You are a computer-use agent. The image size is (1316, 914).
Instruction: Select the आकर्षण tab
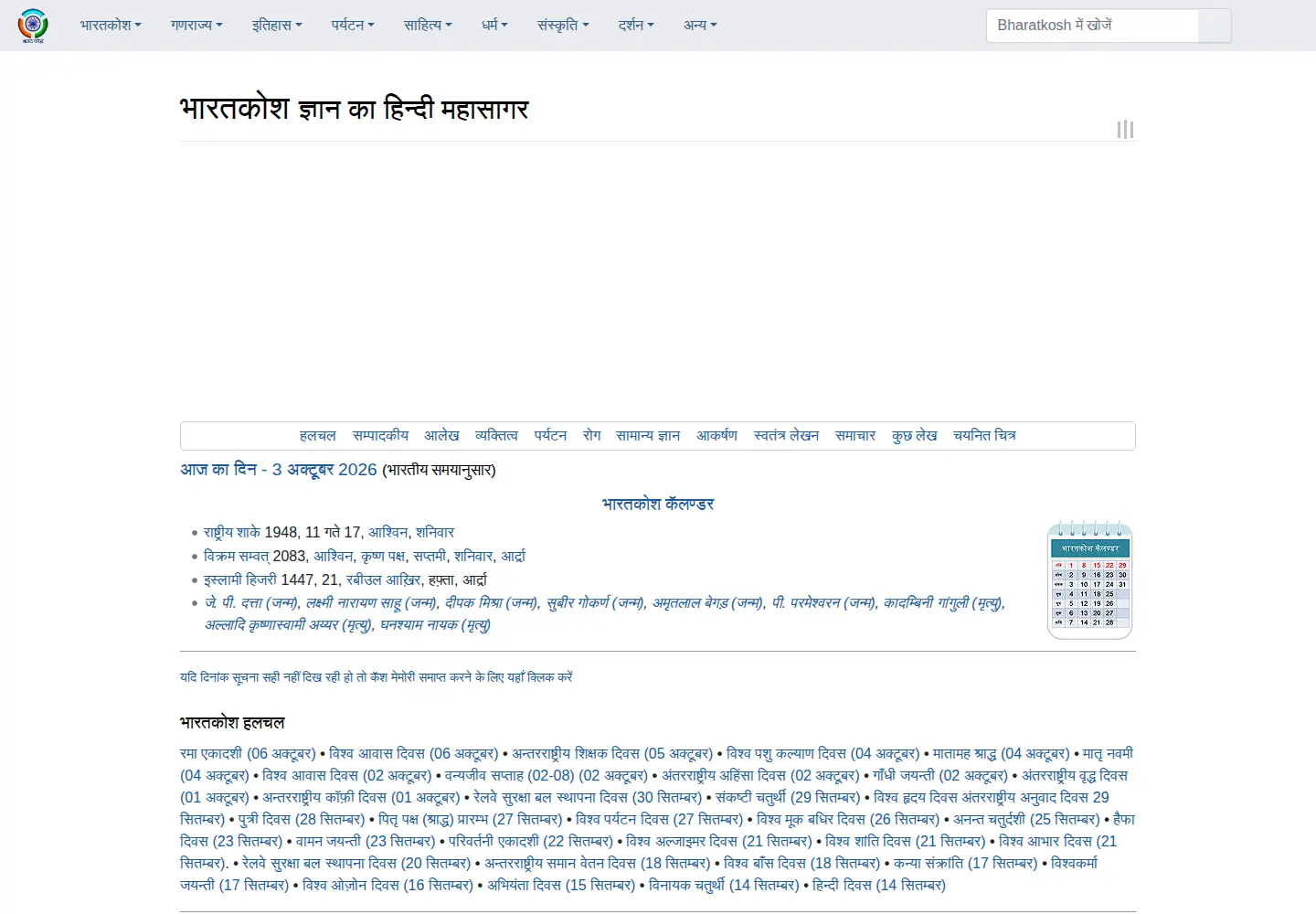point(716,436)
